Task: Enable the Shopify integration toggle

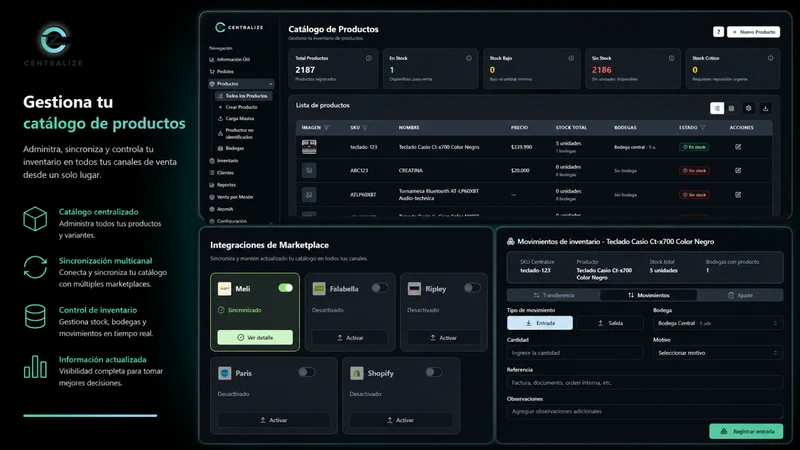Action: pyautogui.click(x=434, y=372)
